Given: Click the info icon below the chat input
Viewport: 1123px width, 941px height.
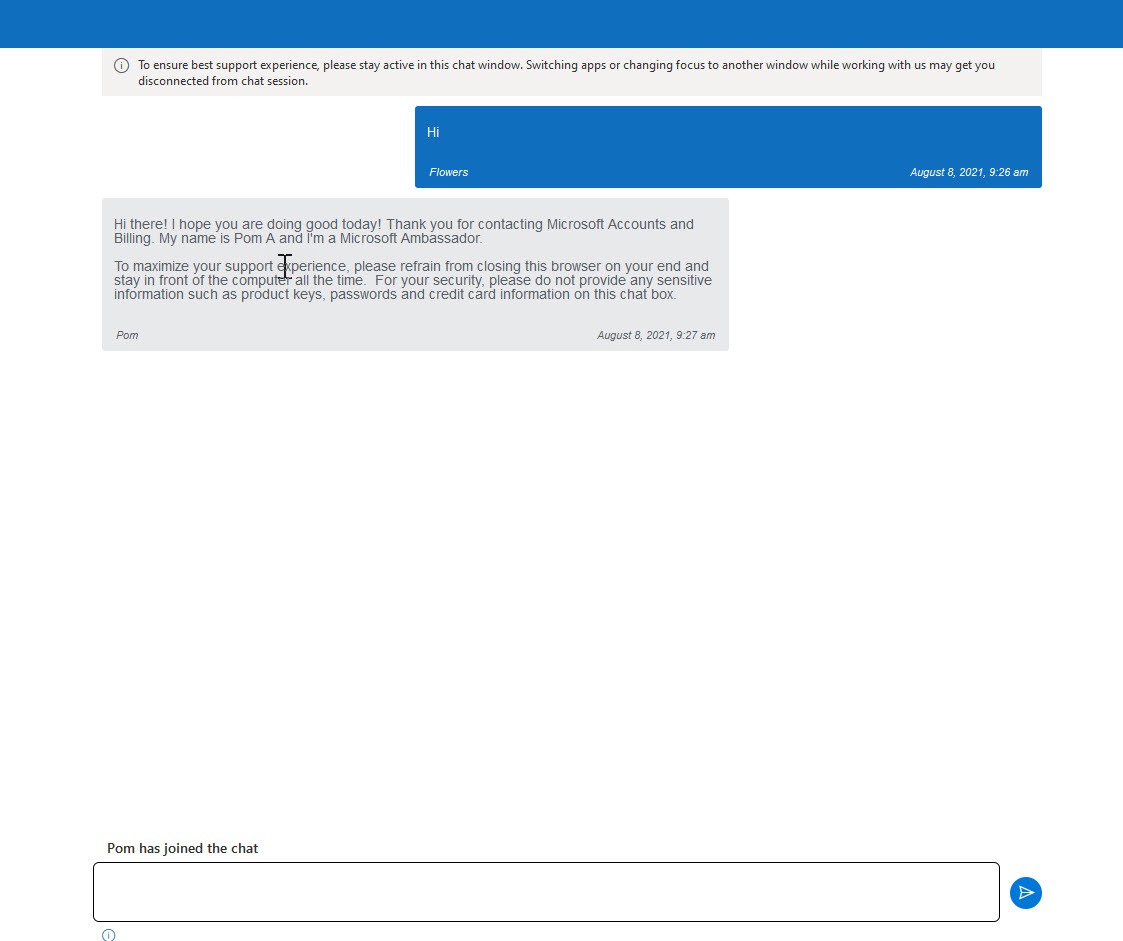Looking at the screenshot, I should pos(108,934).
